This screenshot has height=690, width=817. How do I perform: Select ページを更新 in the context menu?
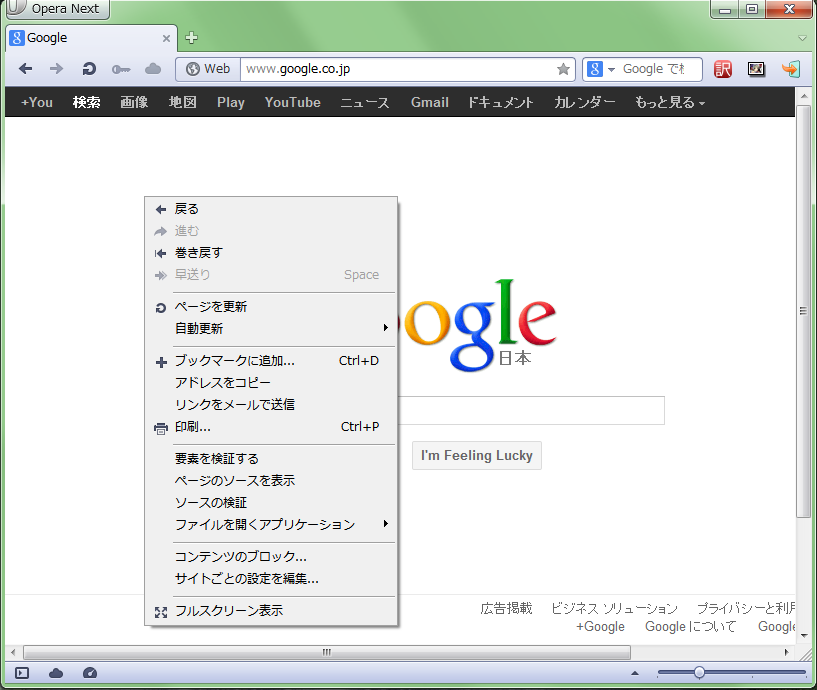pos(271,307)
